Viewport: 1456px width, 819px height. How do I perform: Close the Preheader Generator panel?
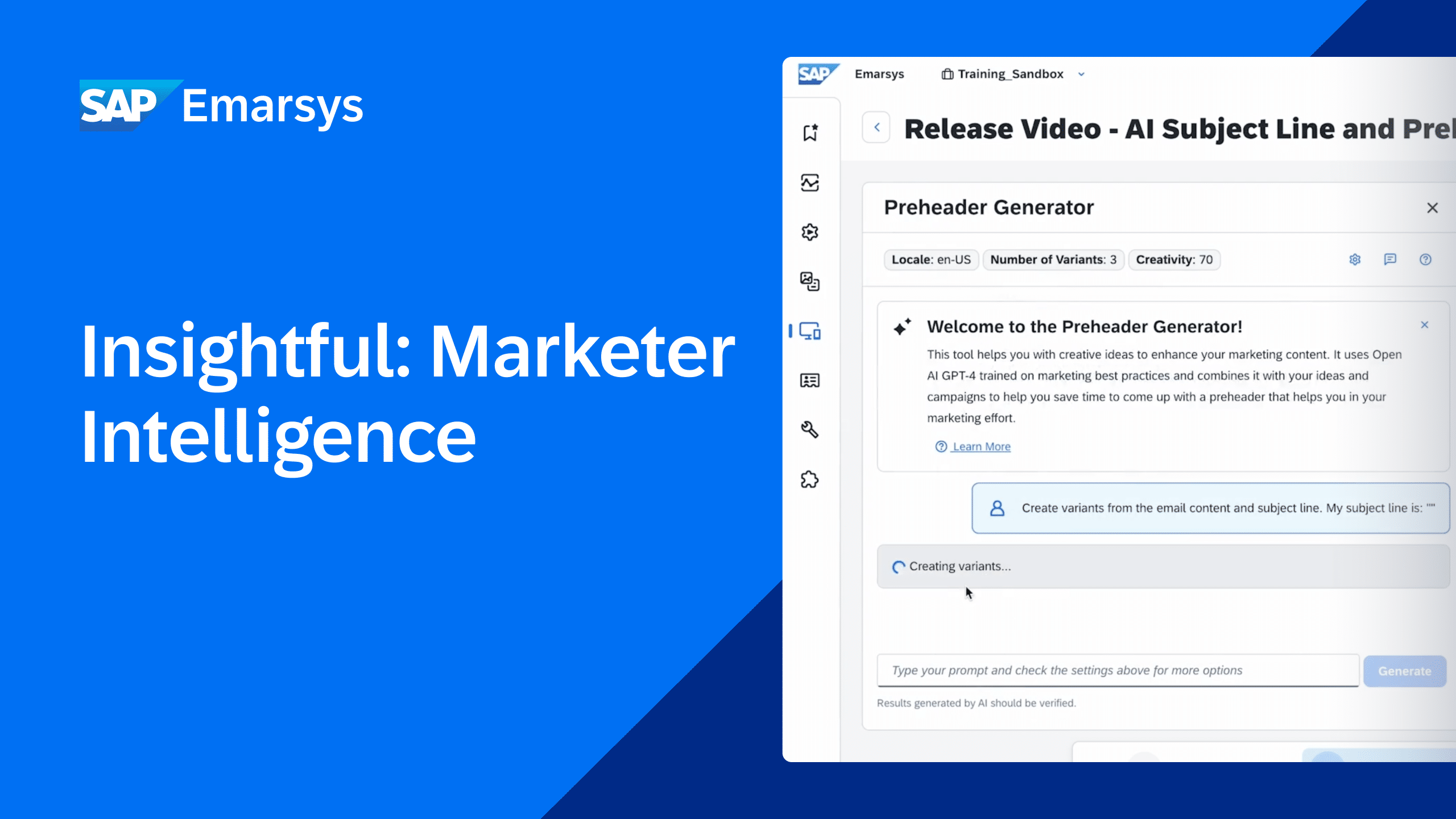coord(1432,208)
